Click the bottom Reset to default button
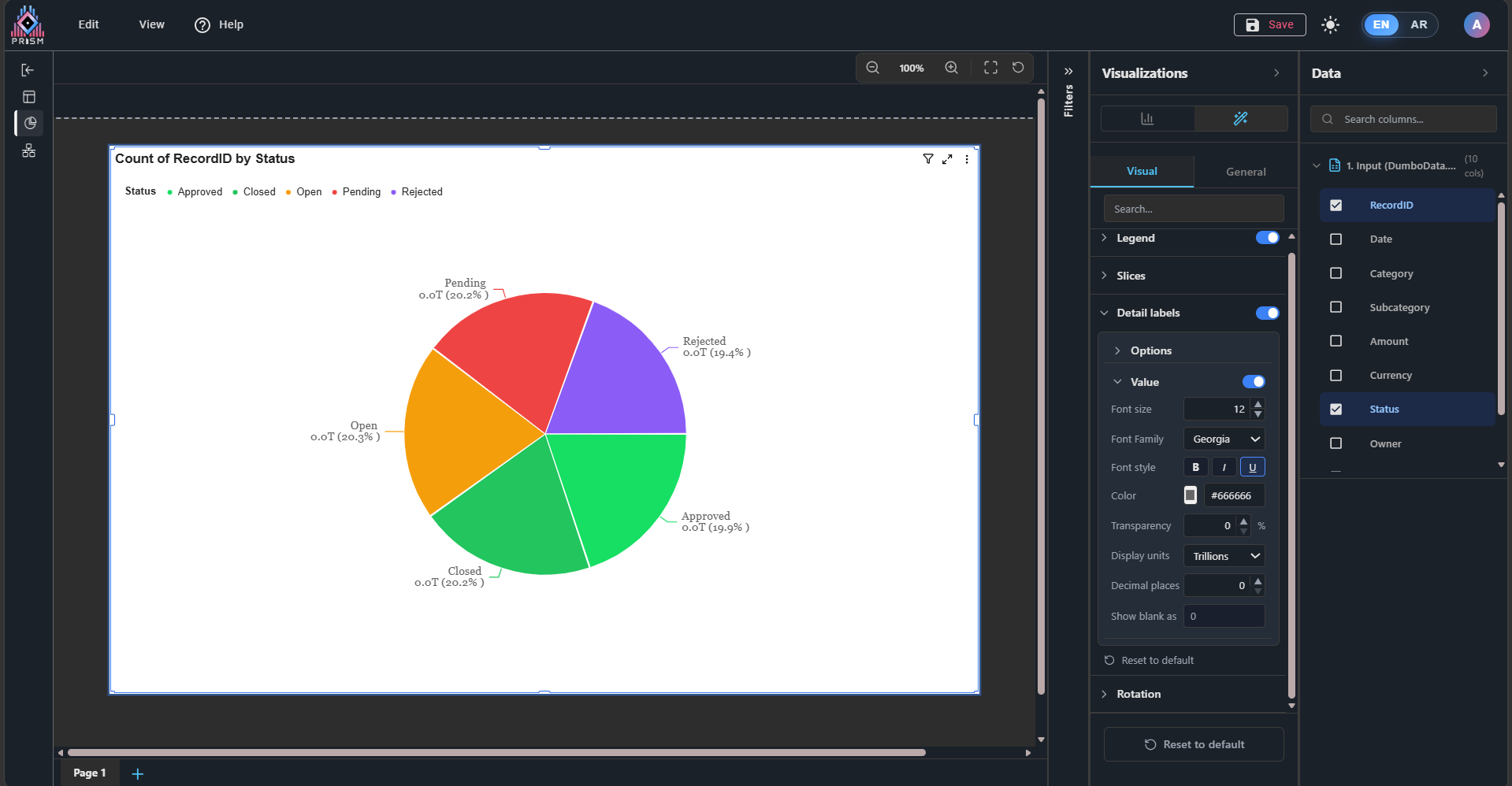The image size is (1512, 786). pos(1194,744)
